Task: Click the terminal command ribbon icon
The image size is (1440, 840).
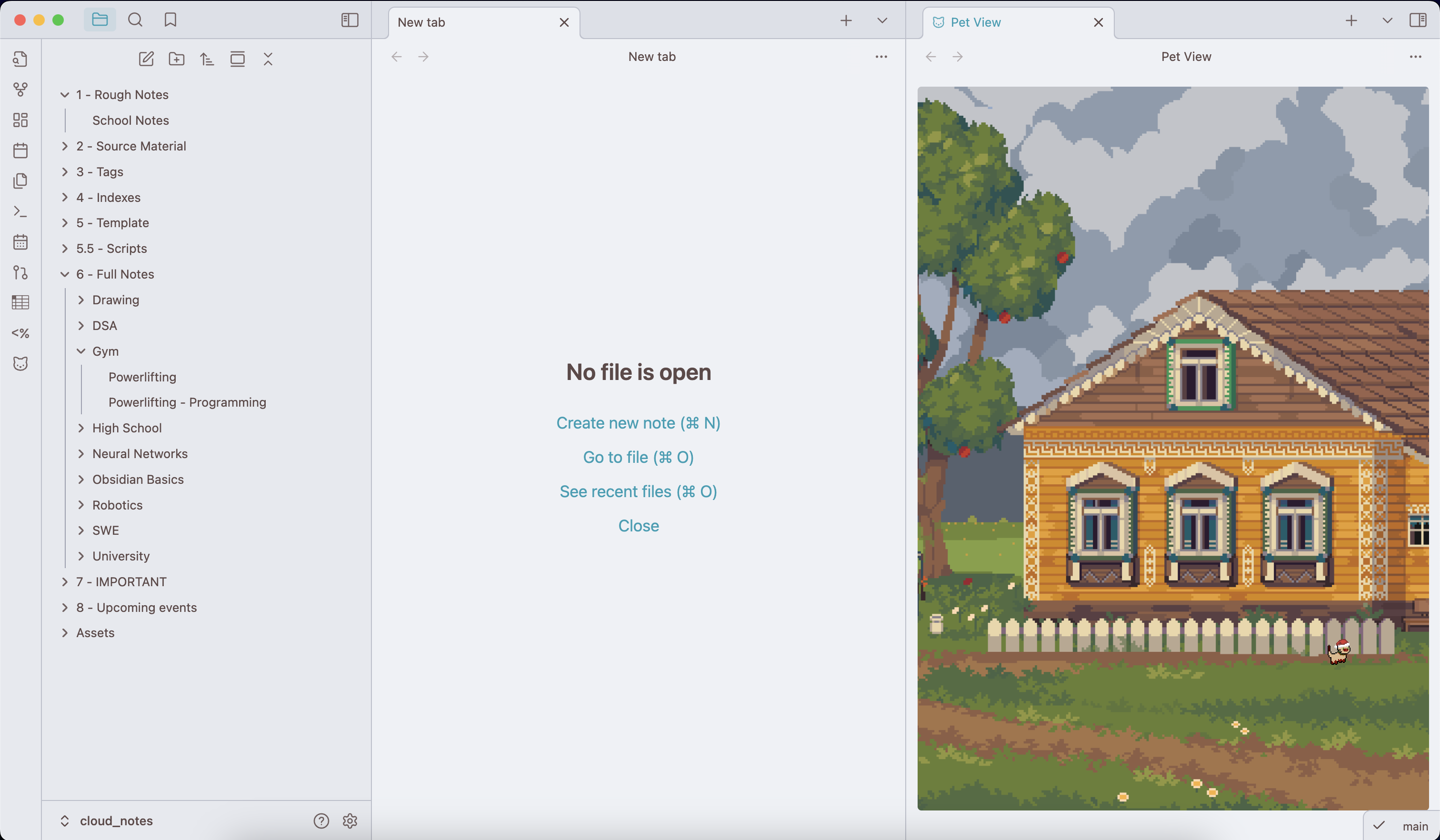Action: (x=20, y=211)
